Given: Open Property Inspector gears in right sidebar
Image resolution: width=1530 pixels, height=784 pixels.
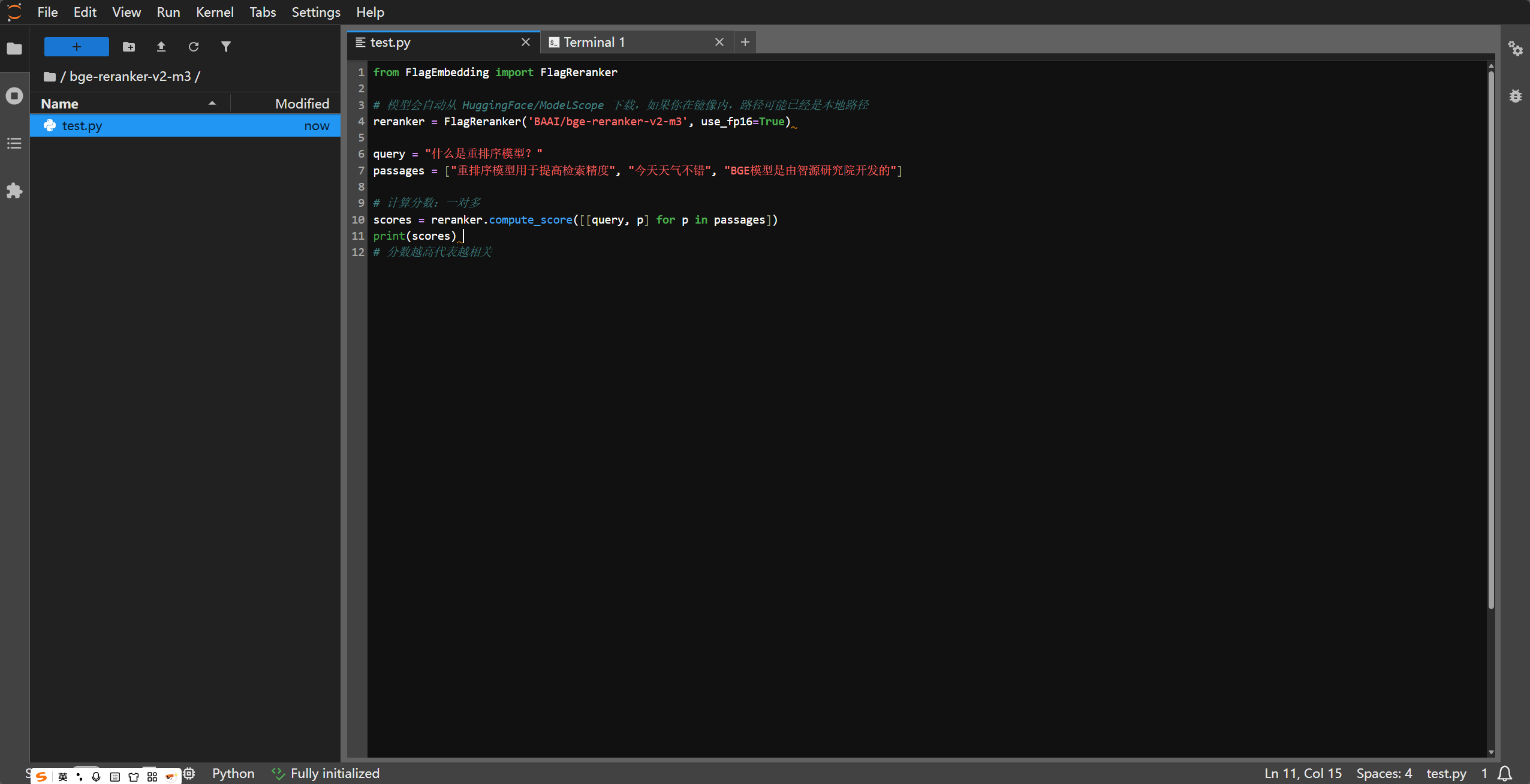Looking at the screenshot, I should click(x=1515, y=48).
